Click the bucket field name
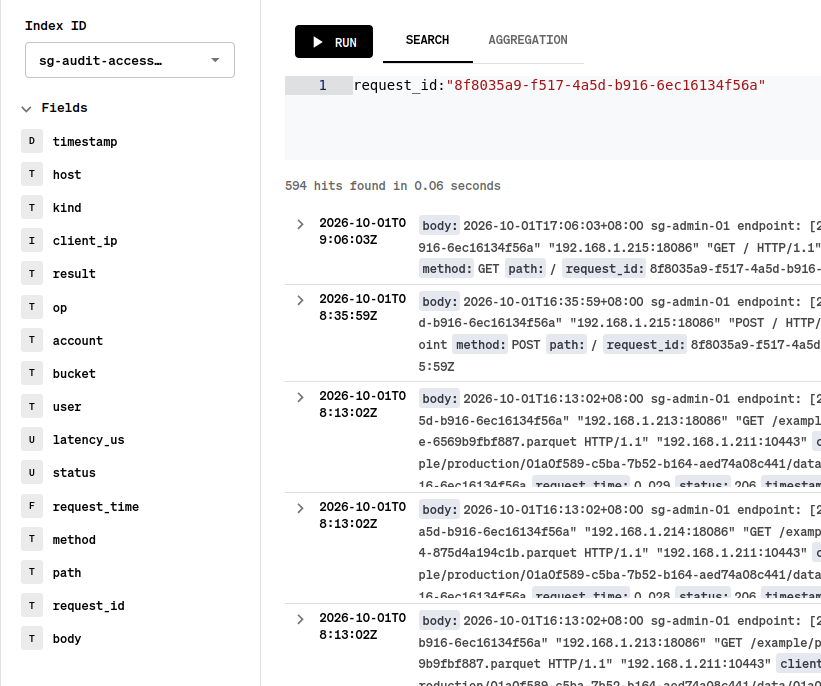Screen dimensions: 821x686 [74, 374]
